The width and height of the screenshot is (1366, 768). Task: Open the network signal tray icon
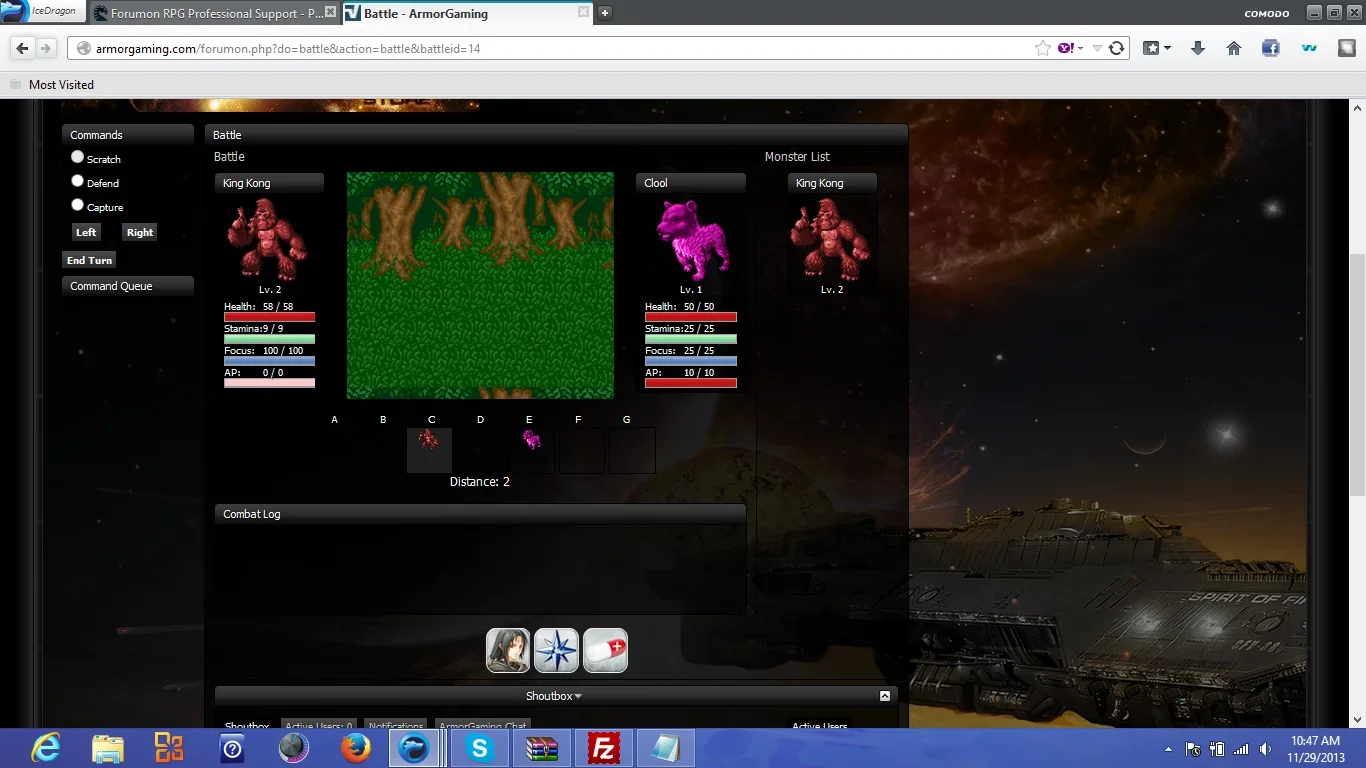[1241, 749]
